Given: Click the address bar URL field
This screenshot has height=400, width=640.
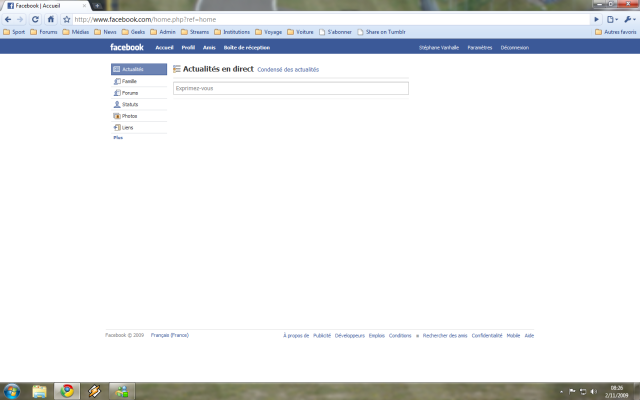Looking at the screenshot, I should click(x=331, y=19).
